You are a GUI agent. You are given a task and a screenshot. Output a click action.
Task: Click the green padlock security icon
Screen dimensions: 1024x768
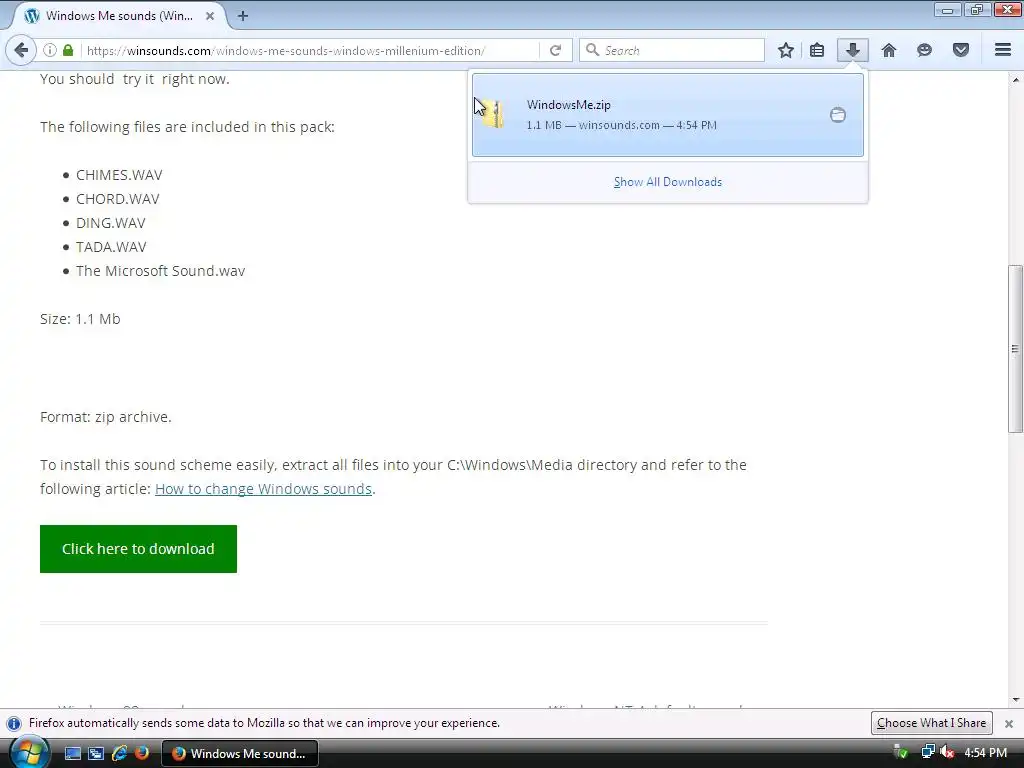point(68,50)
